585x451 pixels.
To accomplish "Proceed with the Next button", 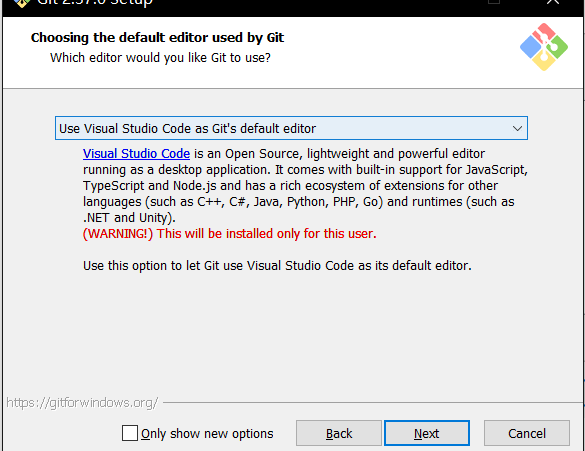I will point(427,433).
